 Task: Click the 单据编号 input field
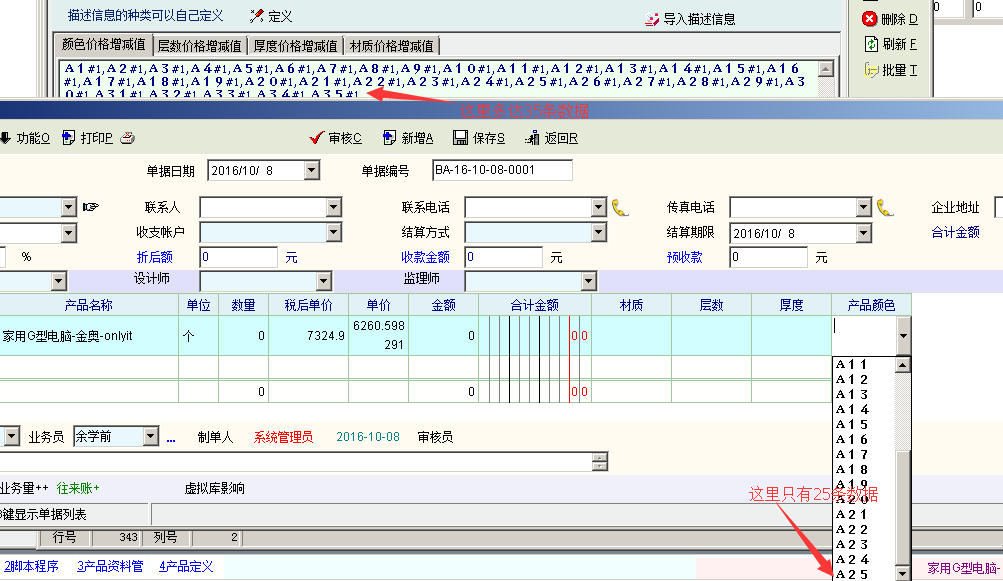click(502, 170)
